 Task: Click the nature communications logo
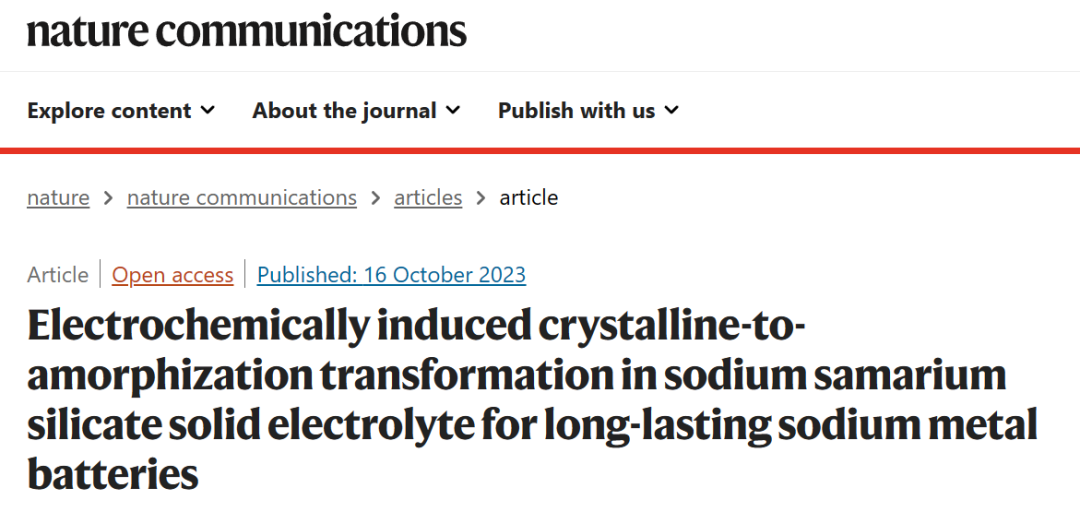tap(247, 31)
